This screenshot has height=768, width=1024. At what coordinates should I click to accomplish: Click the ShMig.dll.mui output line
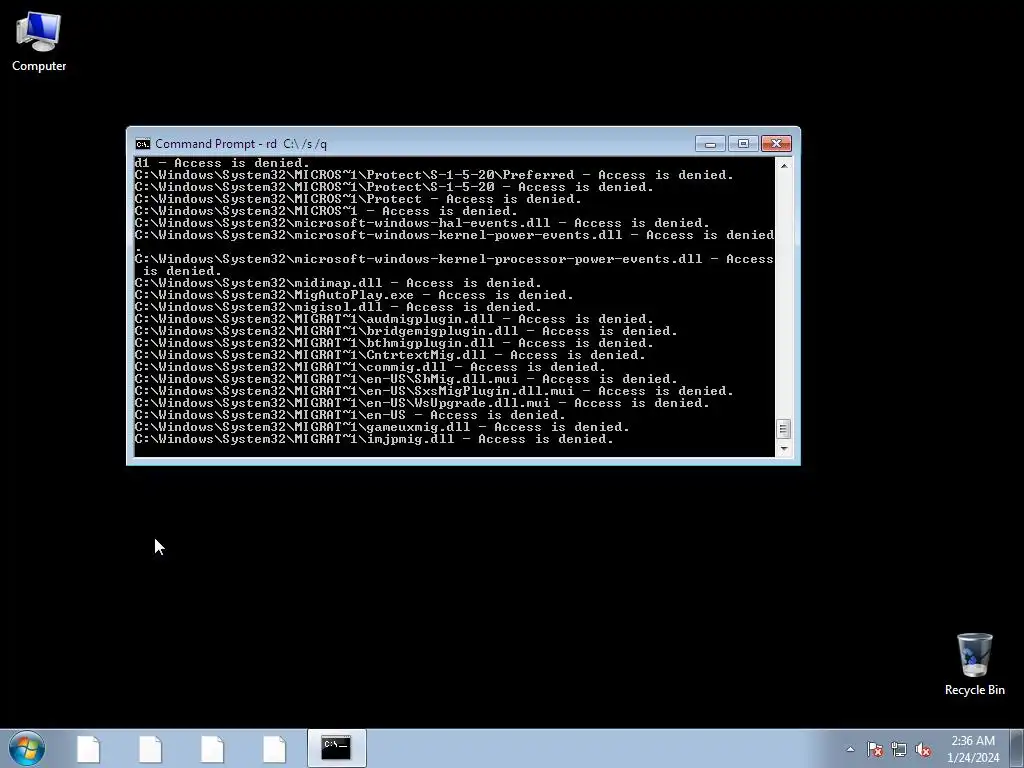(406, 379)
